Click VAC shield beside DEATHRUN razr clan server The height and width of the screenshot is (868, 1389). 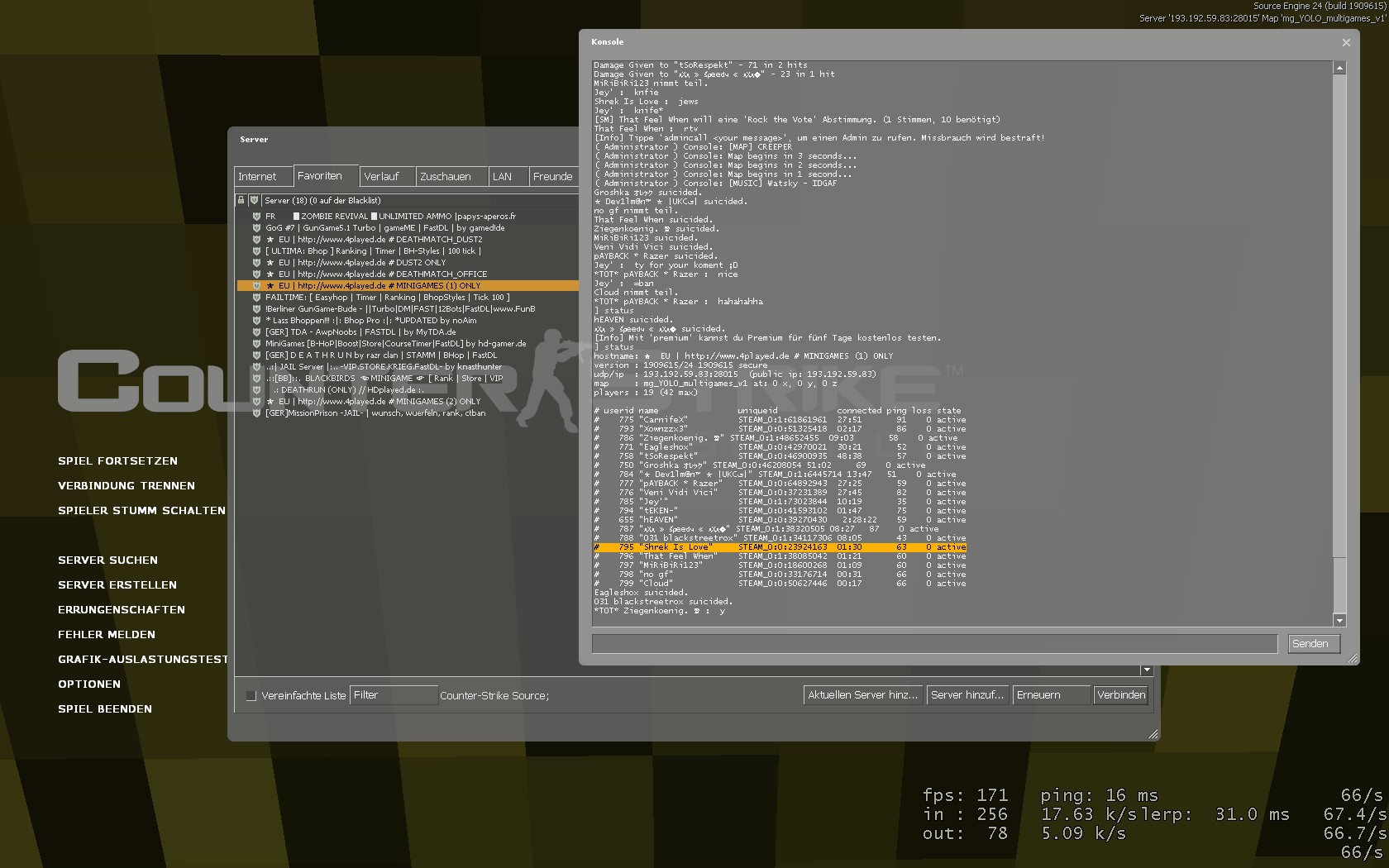(x=256, y=355)
